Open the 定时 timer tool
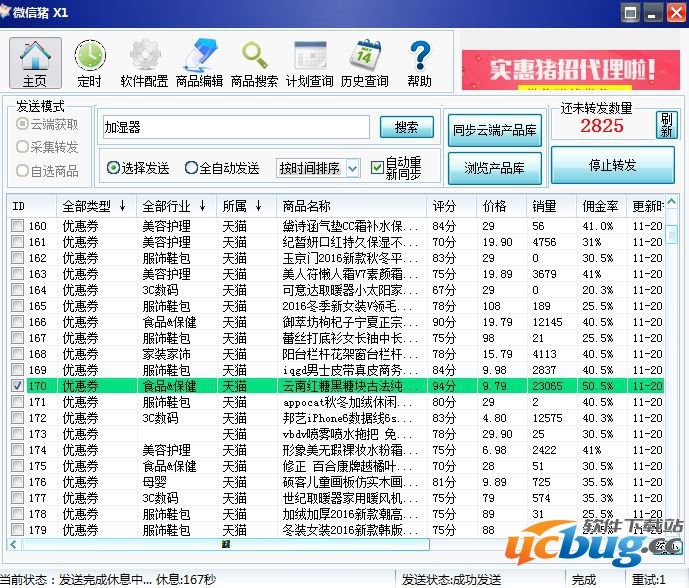This screenshot has width=689, height=588. [89, 63]
